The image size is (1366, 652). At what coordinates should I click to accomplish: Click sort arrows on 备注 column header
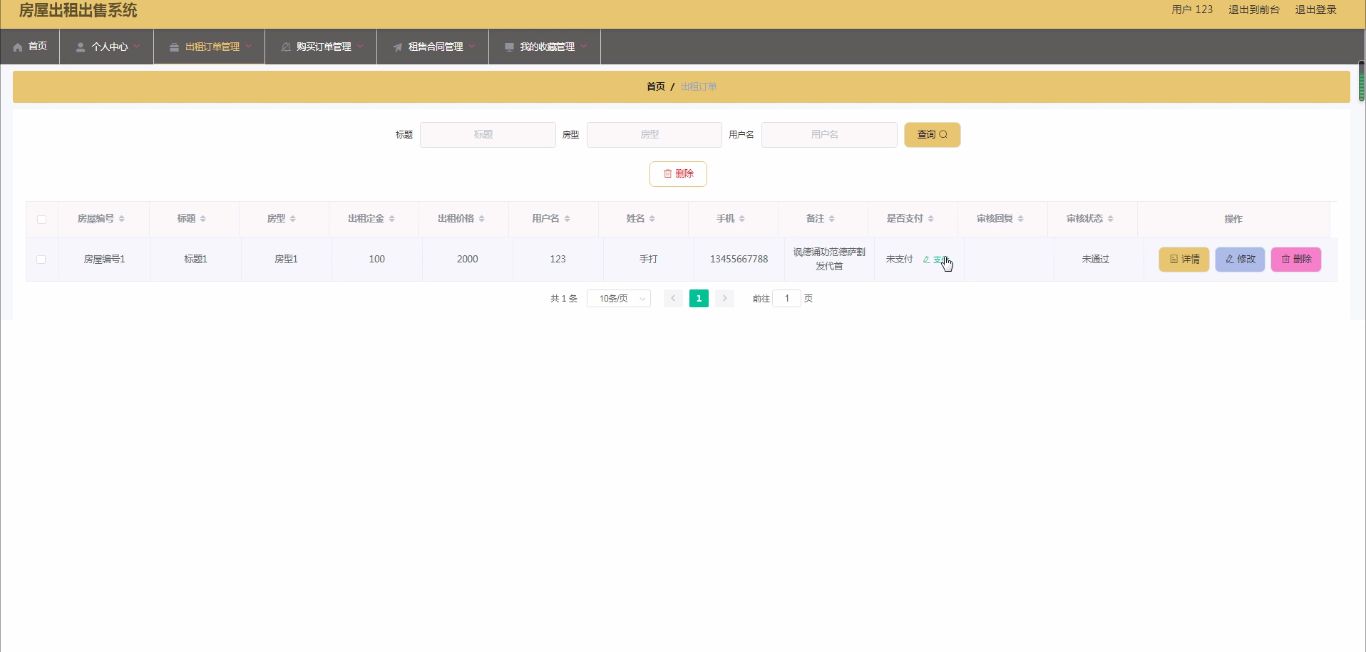click(832, 219)
